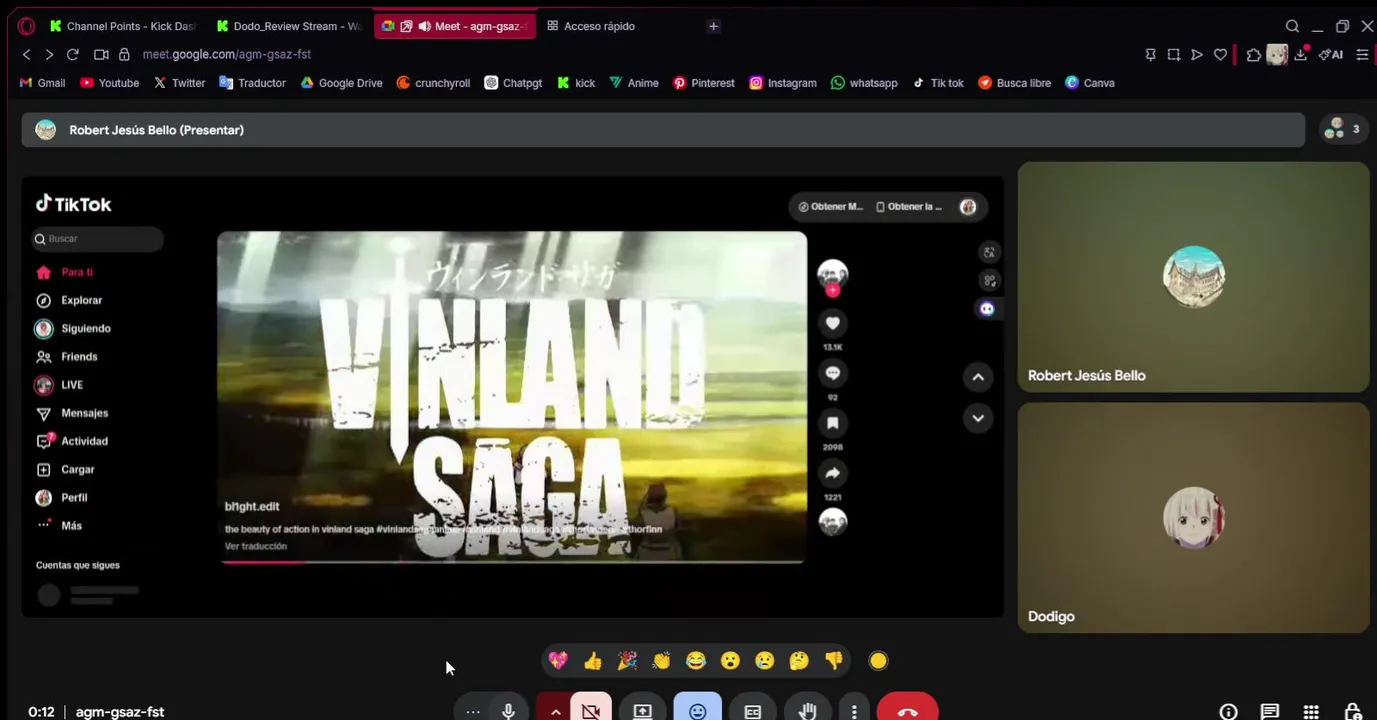This screenshot has width=1377, height=720.
Task: Open Canva bookmark
Action: [x=1089, y=83]
